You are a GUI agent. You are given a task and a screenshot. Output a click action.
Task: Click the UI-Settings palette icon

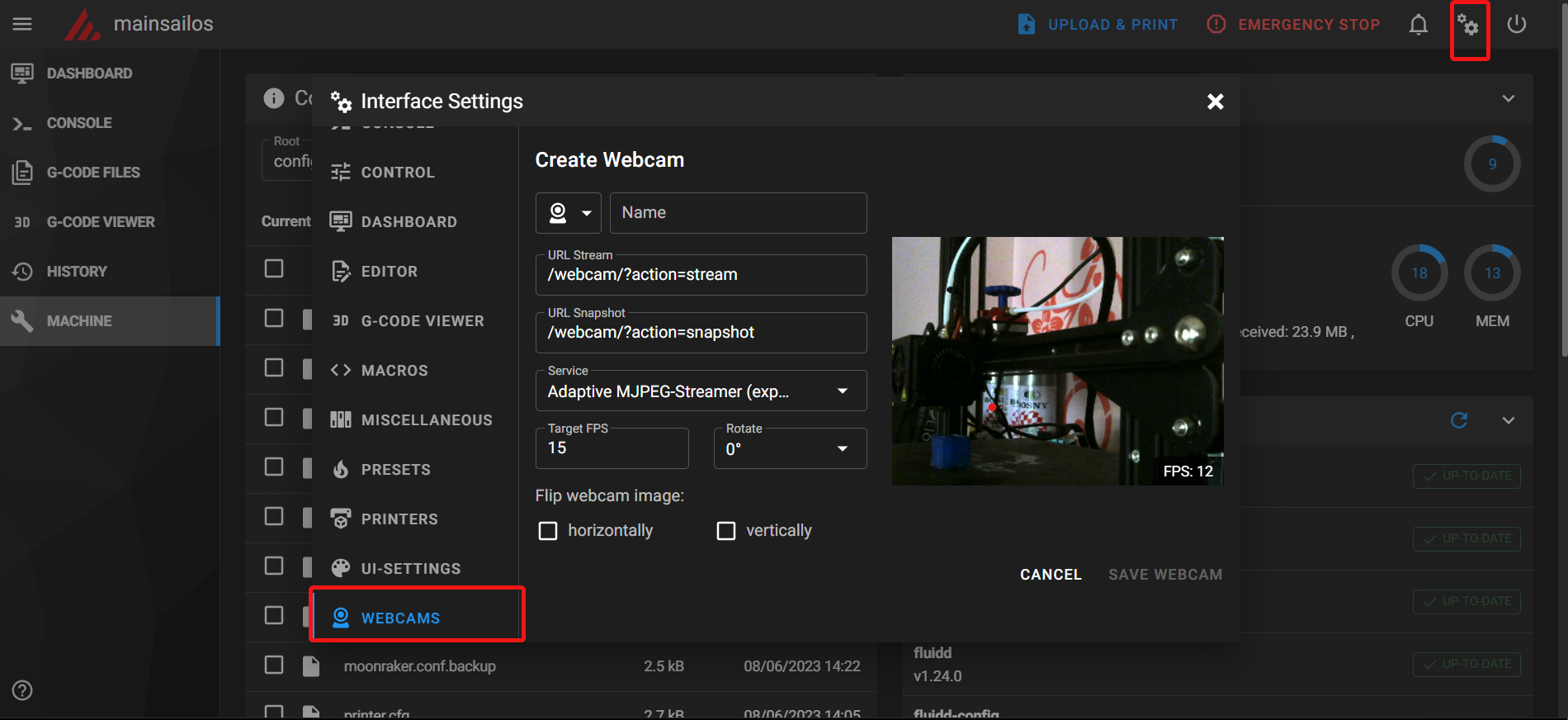coord(341,568)
